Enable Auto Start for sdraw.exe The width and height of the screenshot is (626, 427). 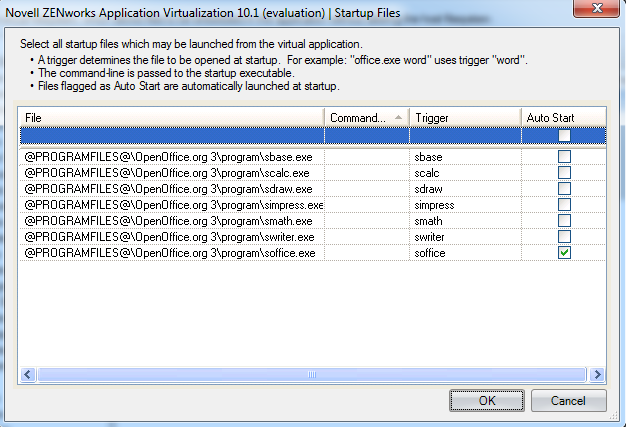tap(564, 188)
